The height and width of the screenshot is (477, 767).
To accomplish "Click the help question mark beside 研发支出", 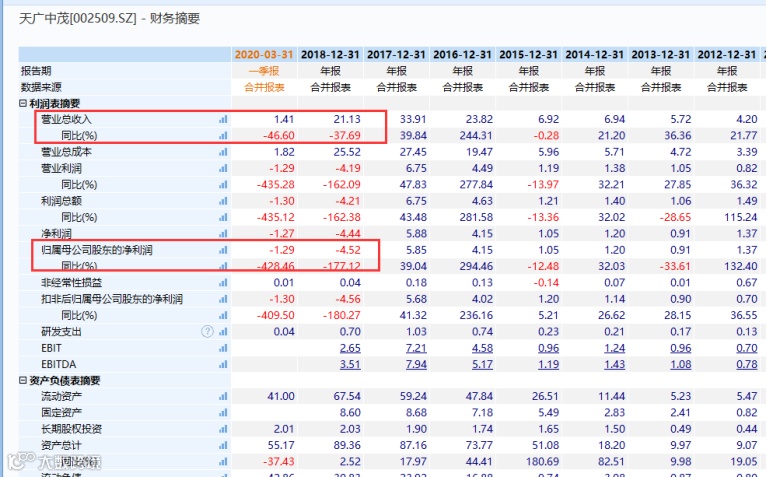I will pyautogui.click(x=207, y=332).
